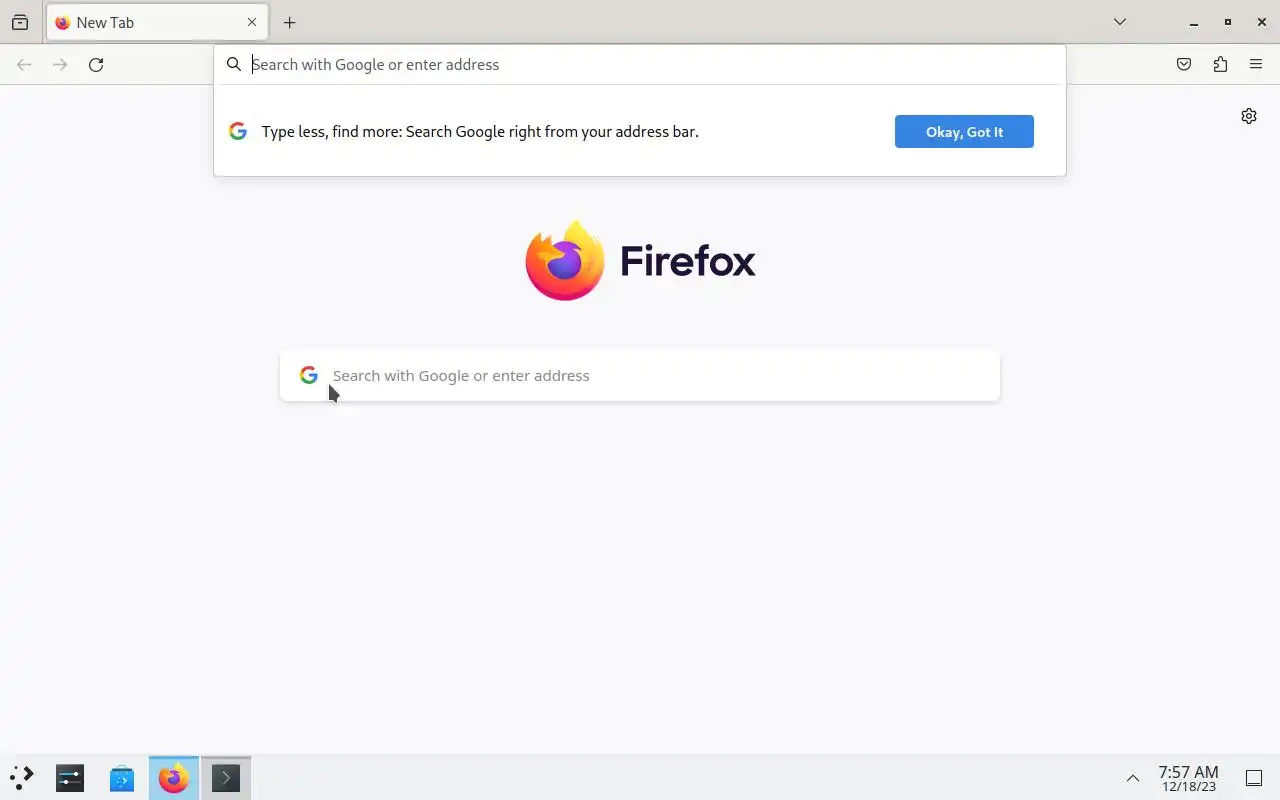
Task: Open a new tab with plus button
Action: 289,22
